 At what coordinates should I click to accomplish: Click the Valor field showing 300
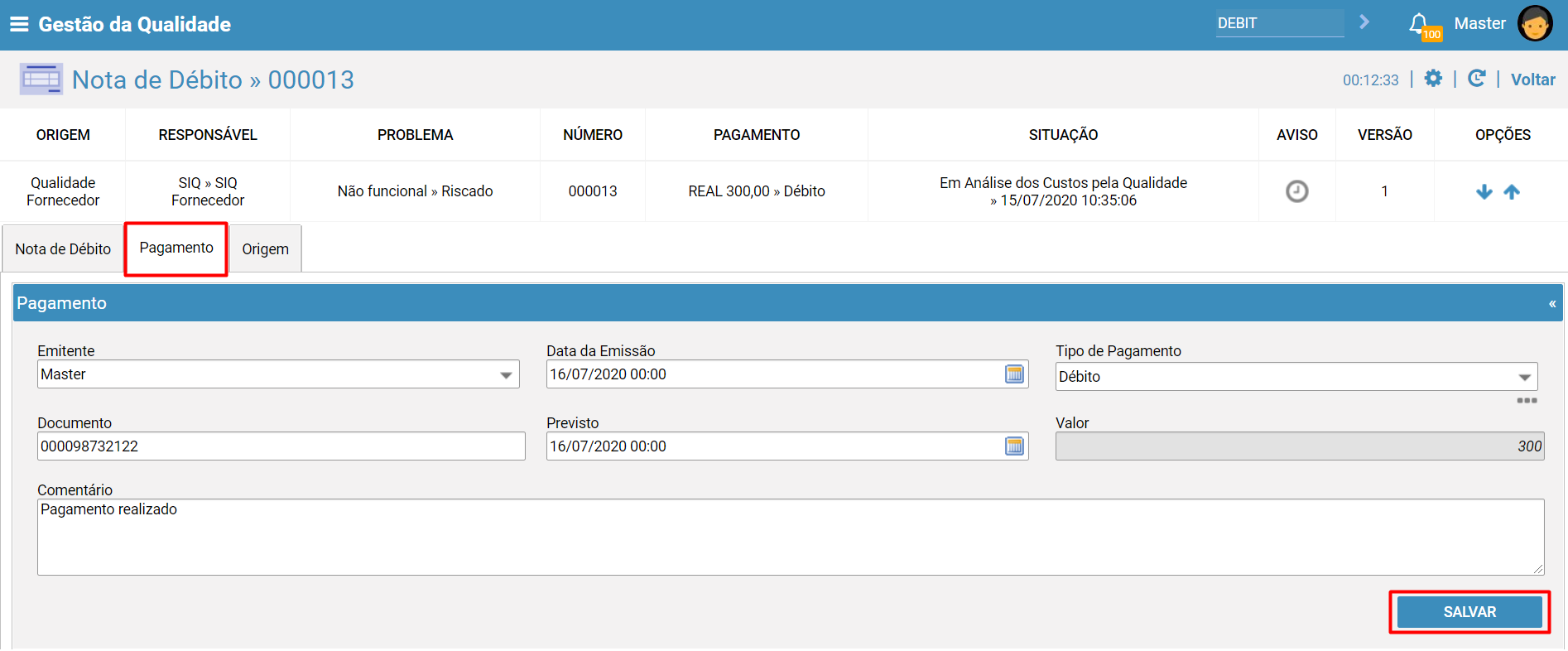[x=1300, y=446]
